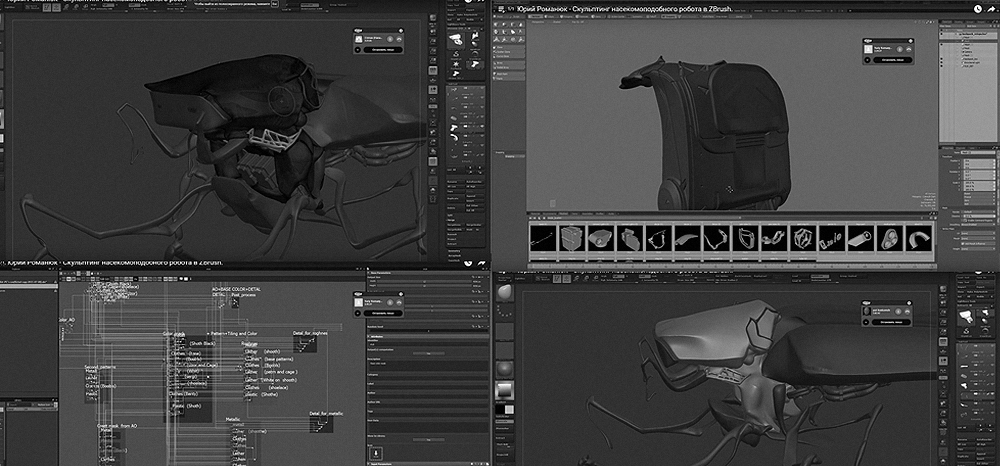Click the 'Second_patterns' frame label
The image size is (1000, 466).
click(100, 368)
